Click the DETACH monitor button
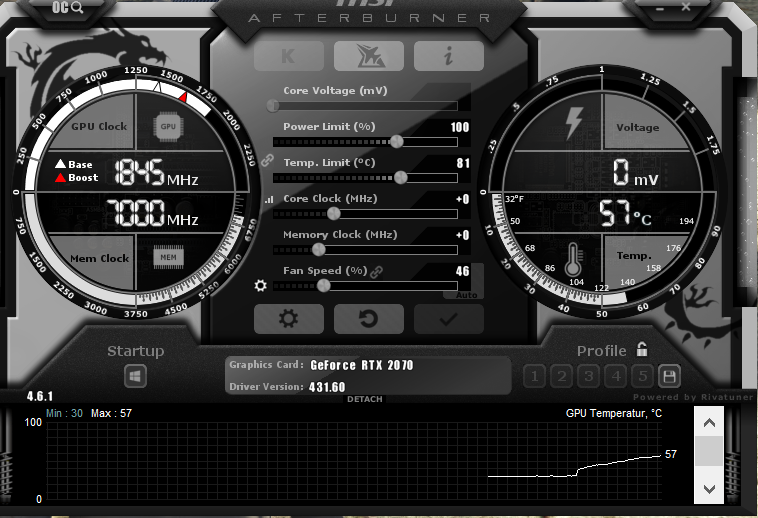Image resolution: width=758 pixels, height=518 pixels. tap(364, 399)
